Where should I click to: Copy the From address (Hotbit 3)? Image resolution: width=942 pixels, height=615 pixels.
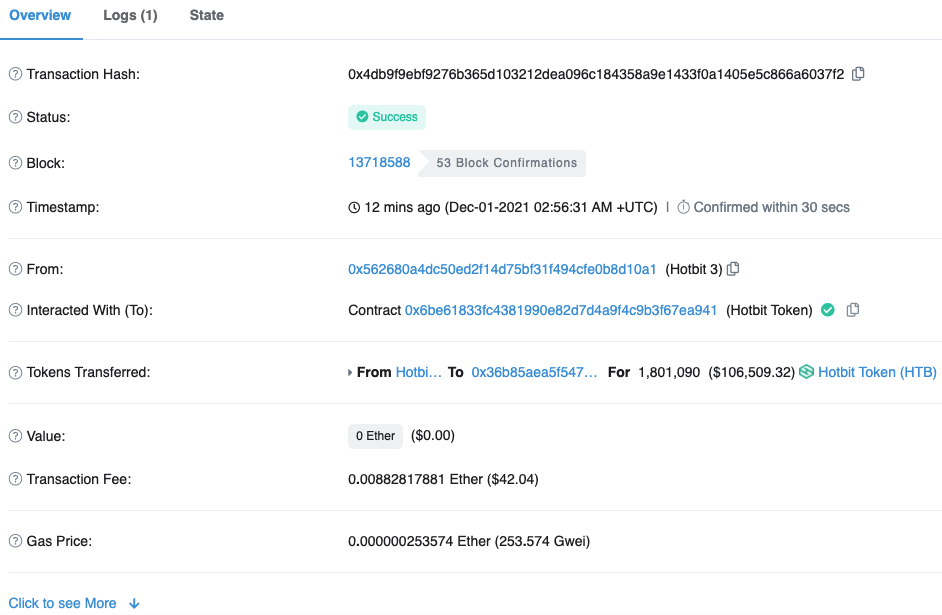pos(733,269)
